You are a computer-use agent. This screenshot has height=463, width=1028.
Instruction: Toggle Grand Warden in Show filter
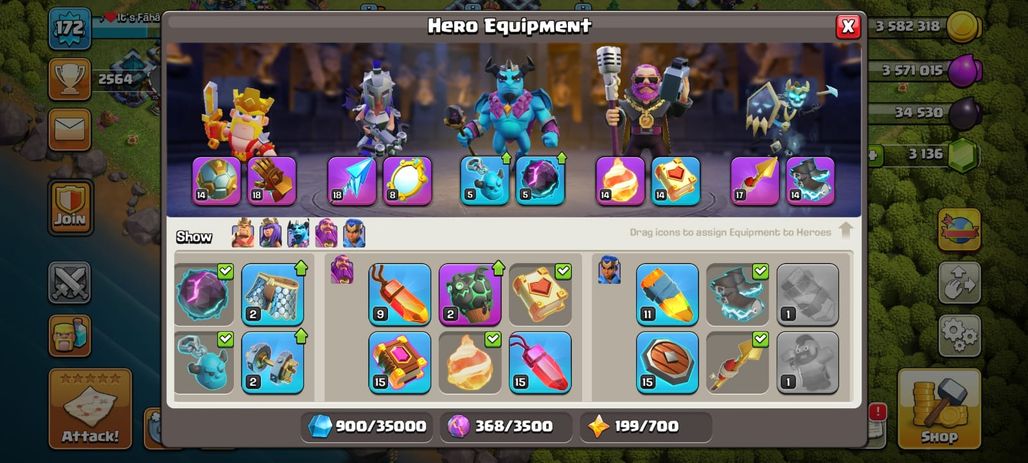[x=326, y=233]
